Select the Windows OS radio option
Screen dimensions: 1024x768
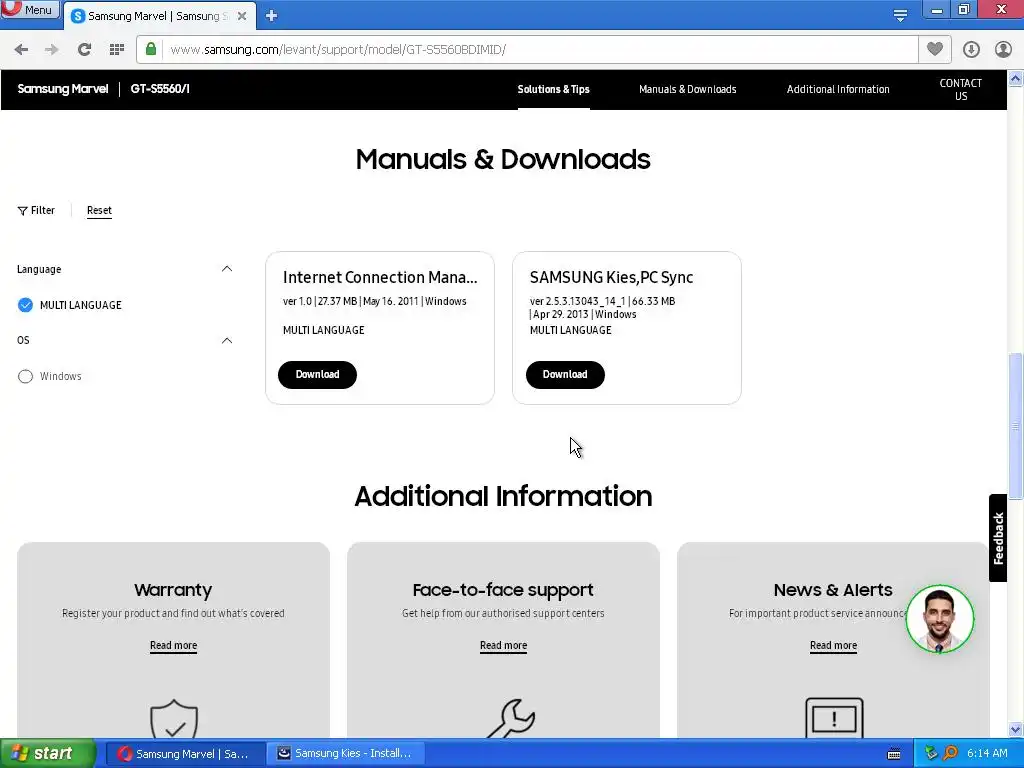(x=25, y=376)
